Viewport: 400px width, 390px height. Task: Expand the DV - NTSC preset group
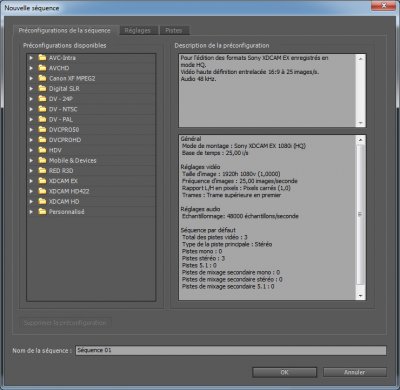pos(31,109)
